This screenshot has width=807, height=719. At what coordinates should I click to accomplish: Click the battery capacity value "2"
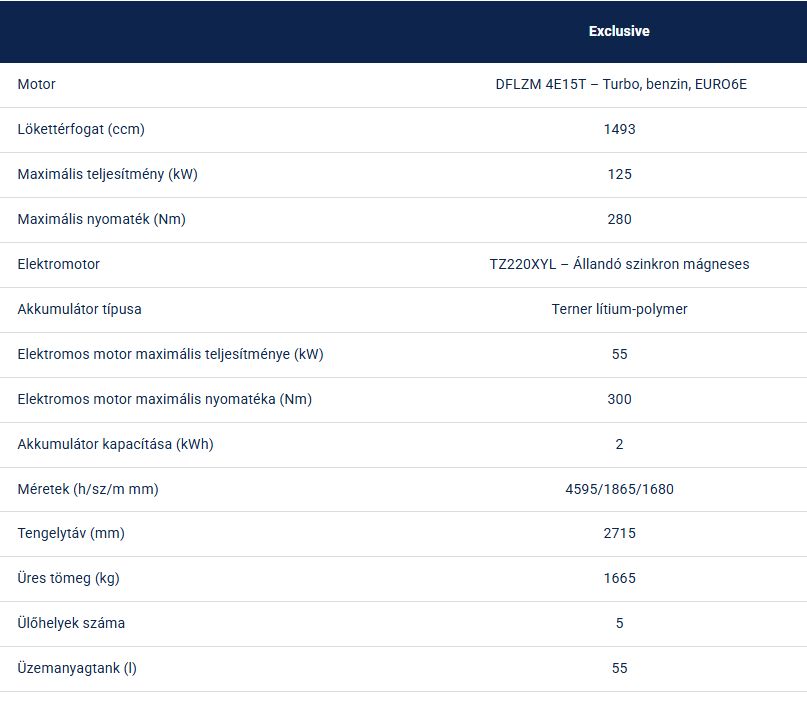click(x=619, y=445)
